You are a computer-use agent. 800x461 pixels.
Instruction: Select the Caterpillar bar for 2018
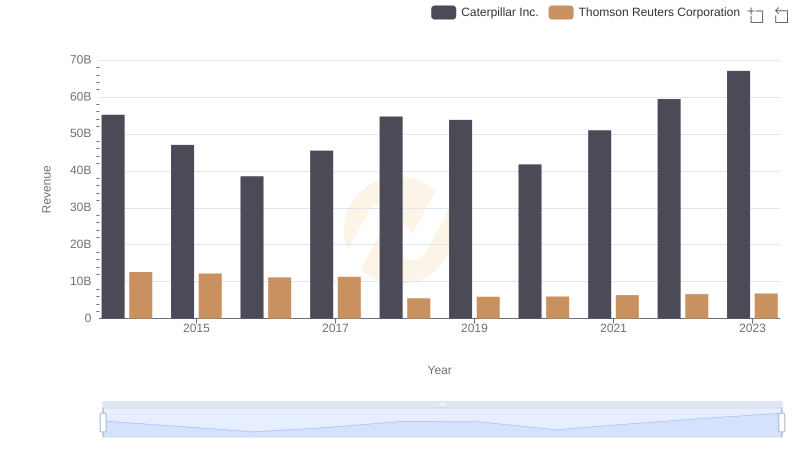click(391, 217)
